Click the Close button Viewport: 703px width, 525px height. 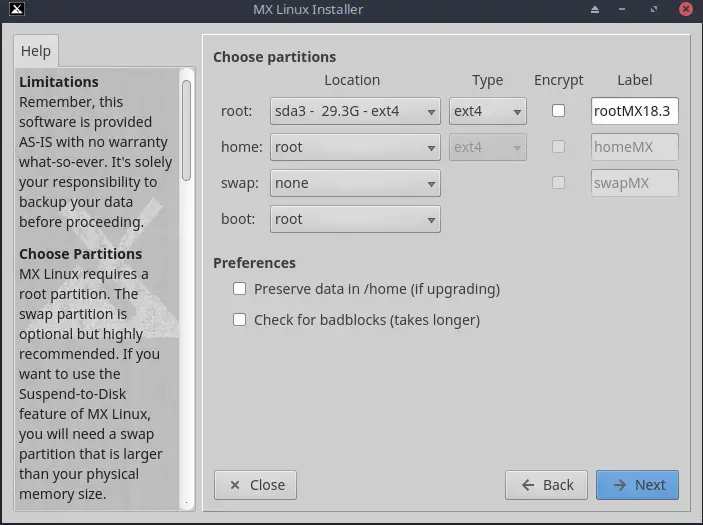[255, 485]
